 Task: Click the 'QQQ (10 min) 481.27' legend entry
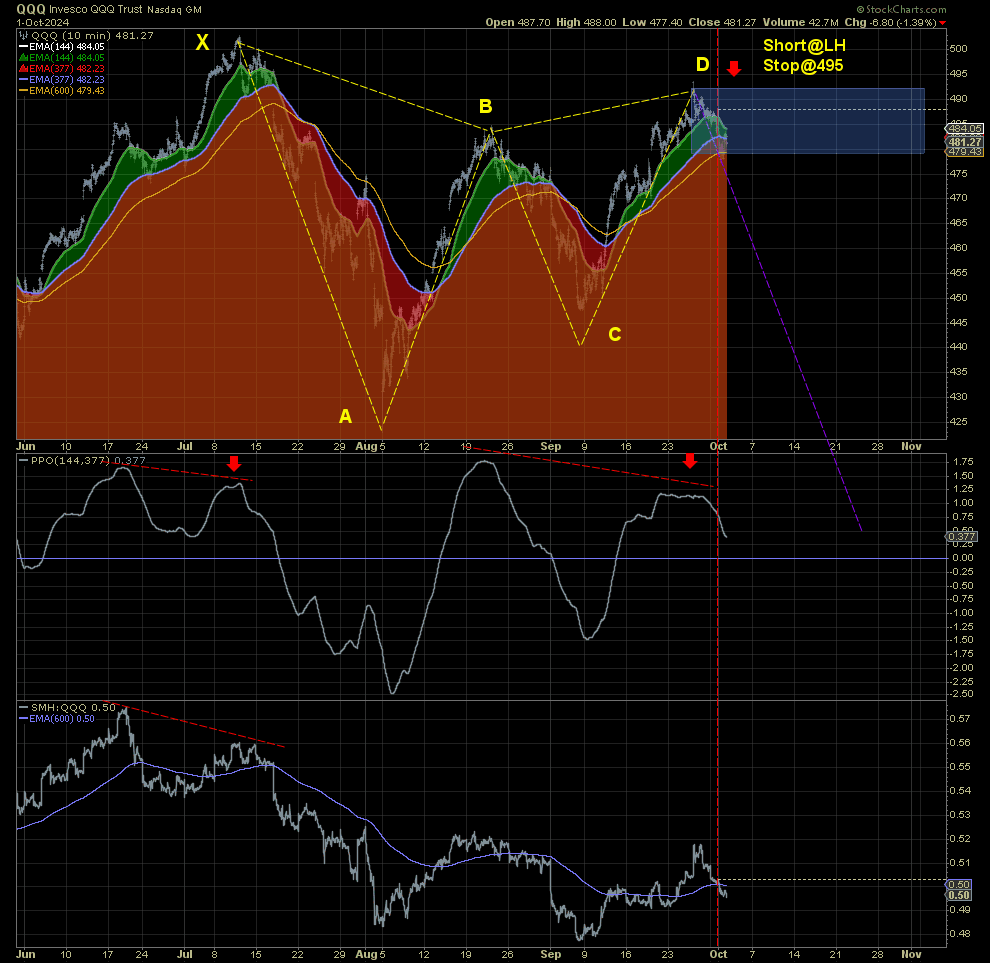pos(87,35)
